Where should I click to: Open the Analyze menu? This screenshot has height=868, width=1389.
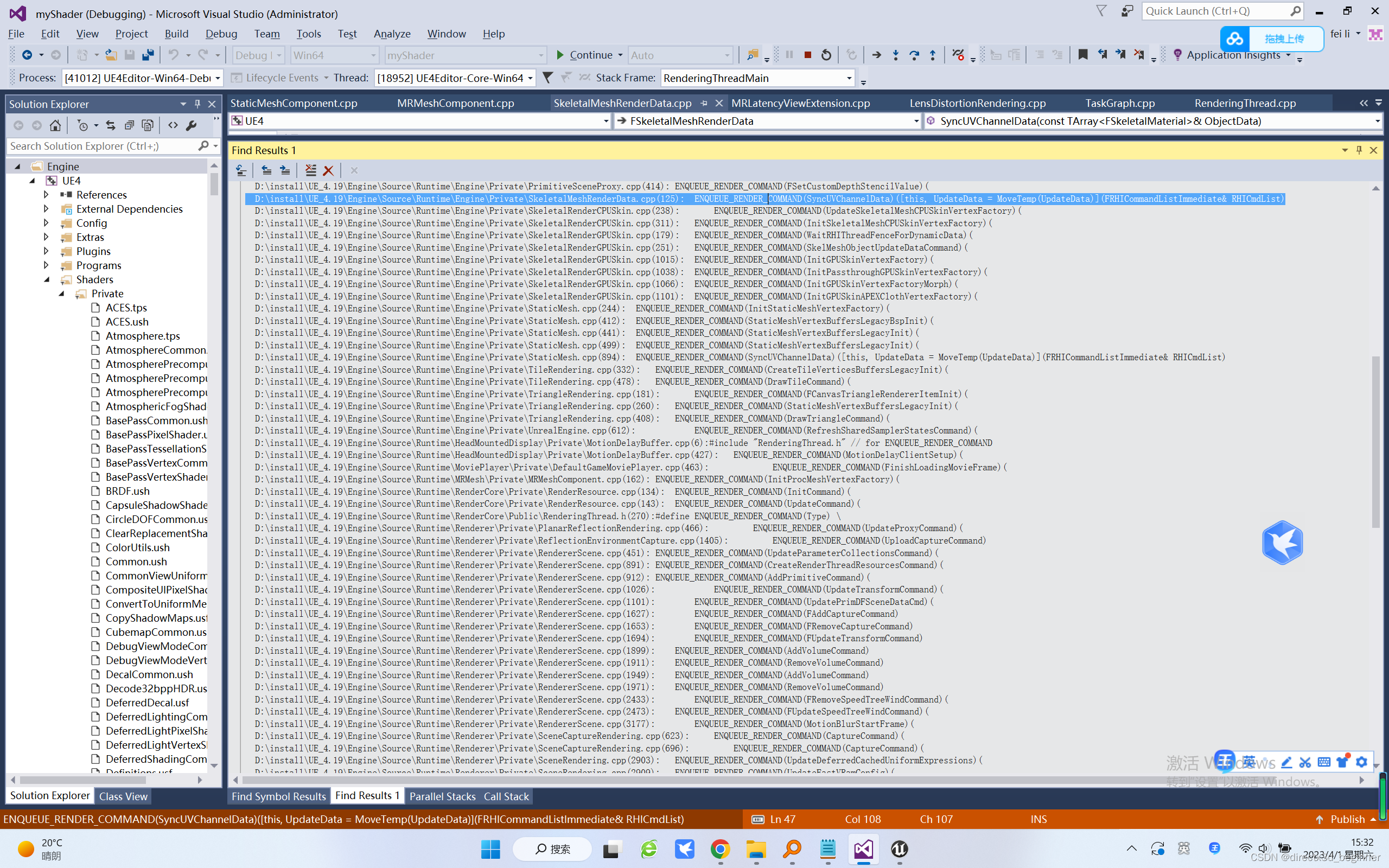coord(392,34)
